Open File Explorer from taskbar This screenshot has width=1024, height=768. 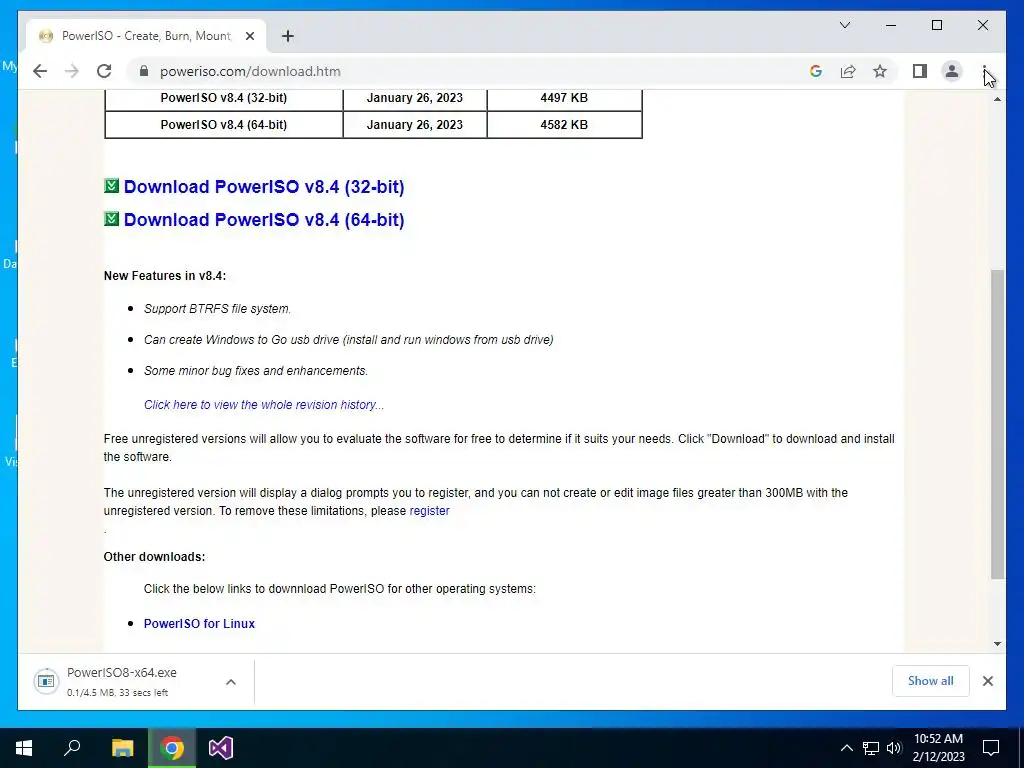[x=122, y=748]
